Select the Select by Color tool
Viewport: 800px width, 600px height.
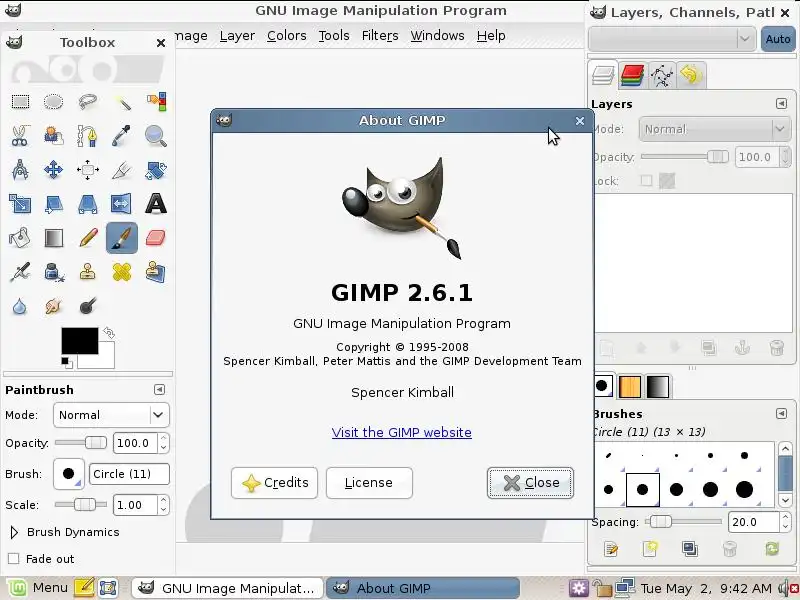pyautogui.click(x=156, y=102)
